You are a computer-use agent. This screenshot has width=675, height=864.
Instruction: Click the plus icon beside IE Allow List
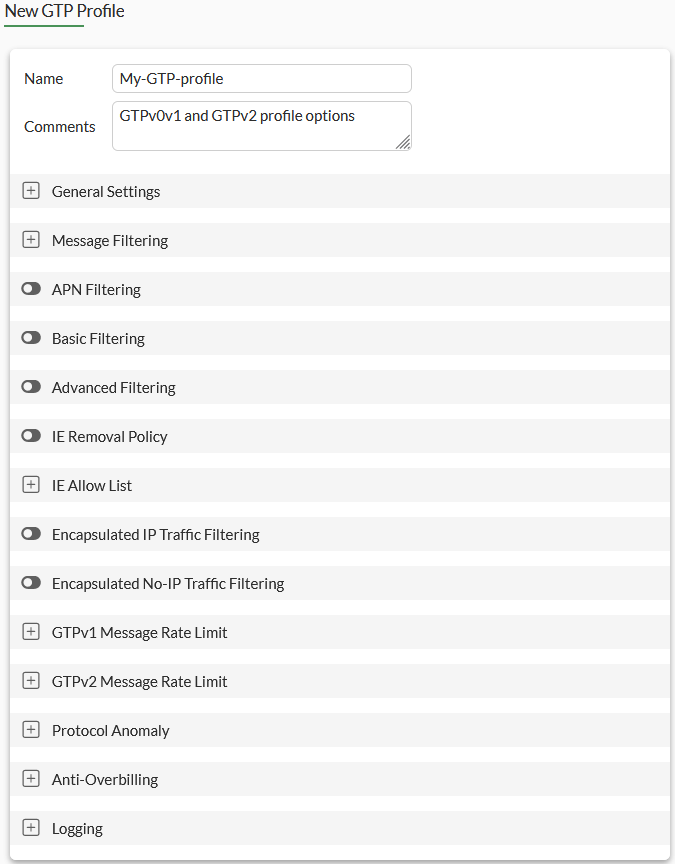click(31, 485)
